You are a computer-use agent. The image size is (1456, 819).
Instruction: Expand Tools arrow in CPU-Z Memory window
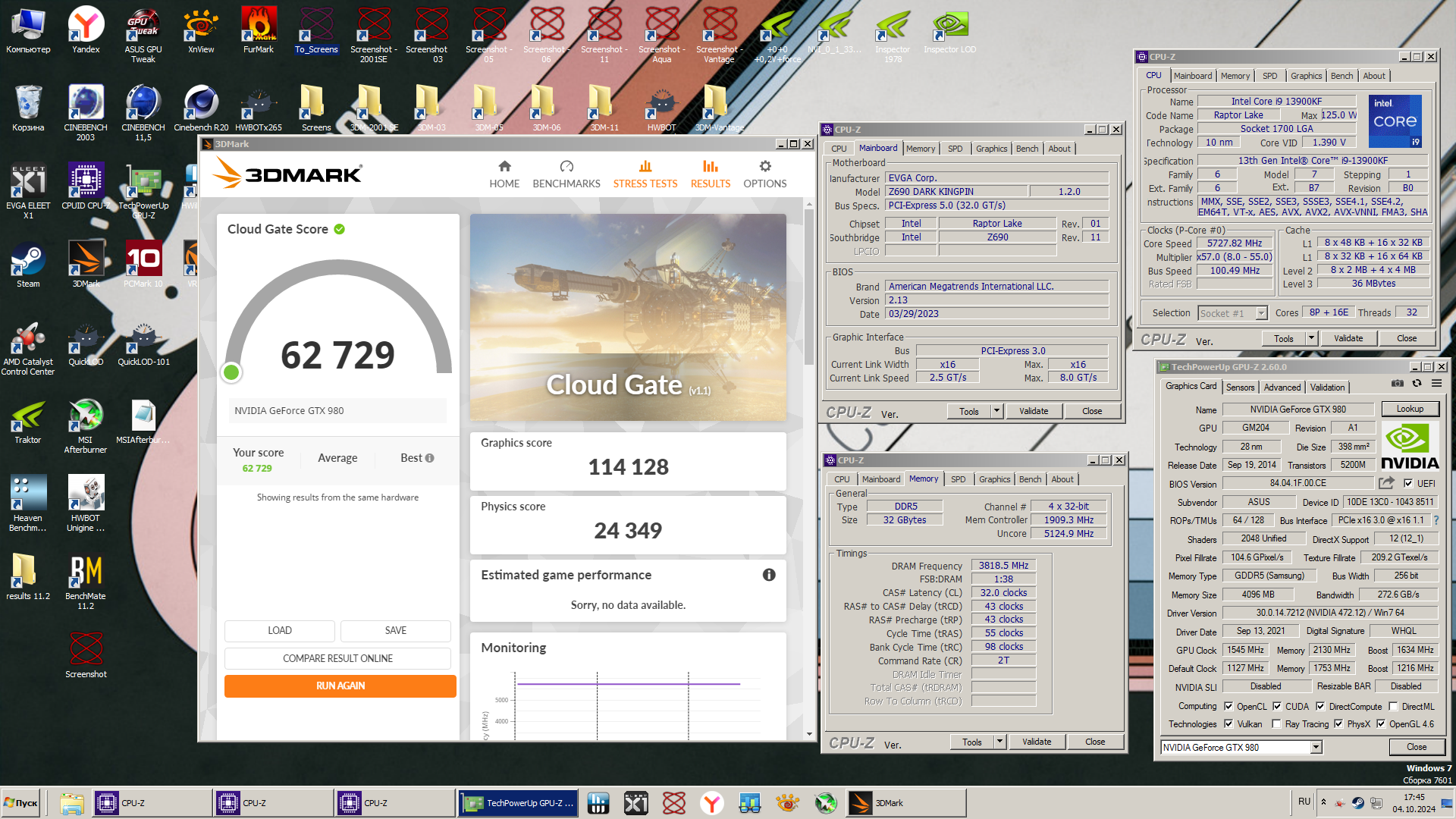point(1000,742)
